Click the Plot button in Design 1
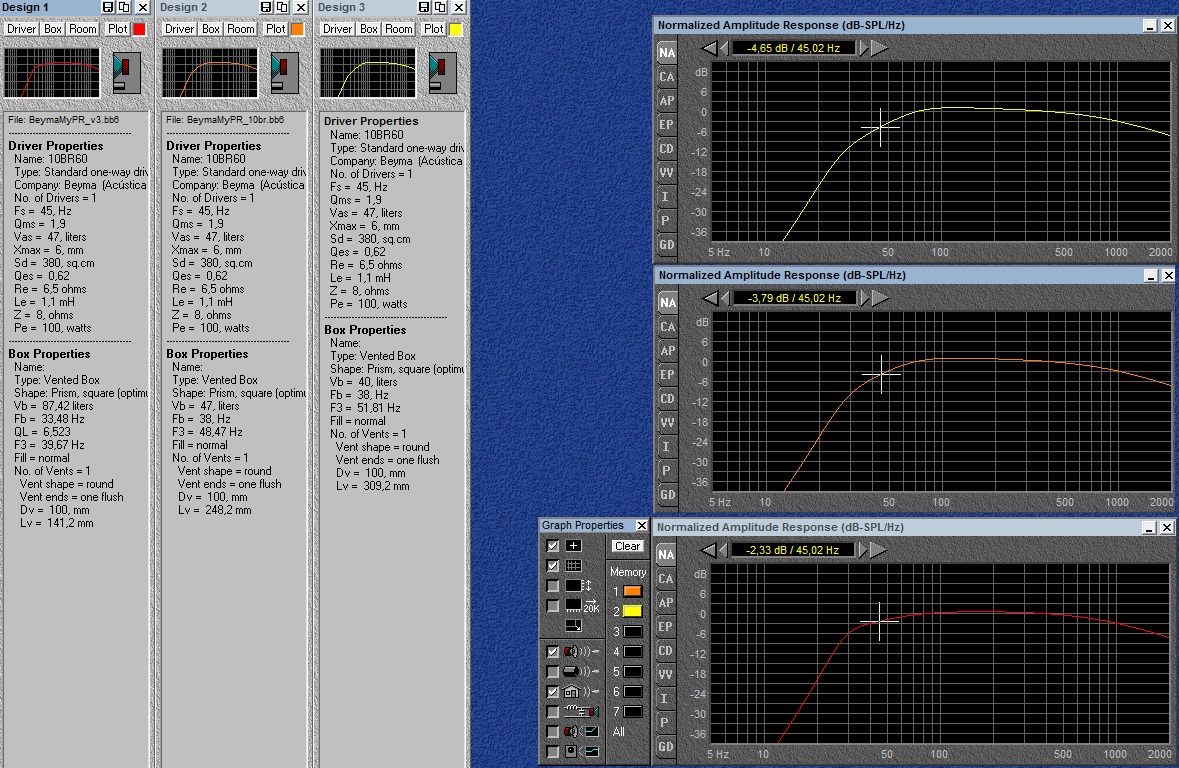The width and height of the screenshot is (1179, 768). pos(117,29)
